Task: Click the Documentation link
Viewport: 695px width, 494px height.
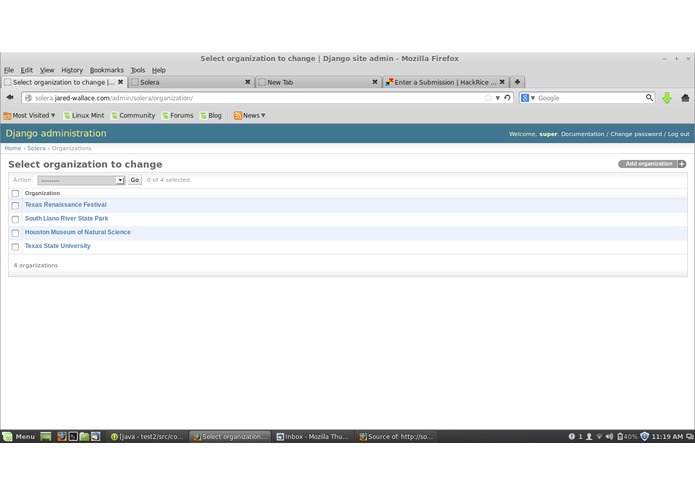Action: click(582, 134)
